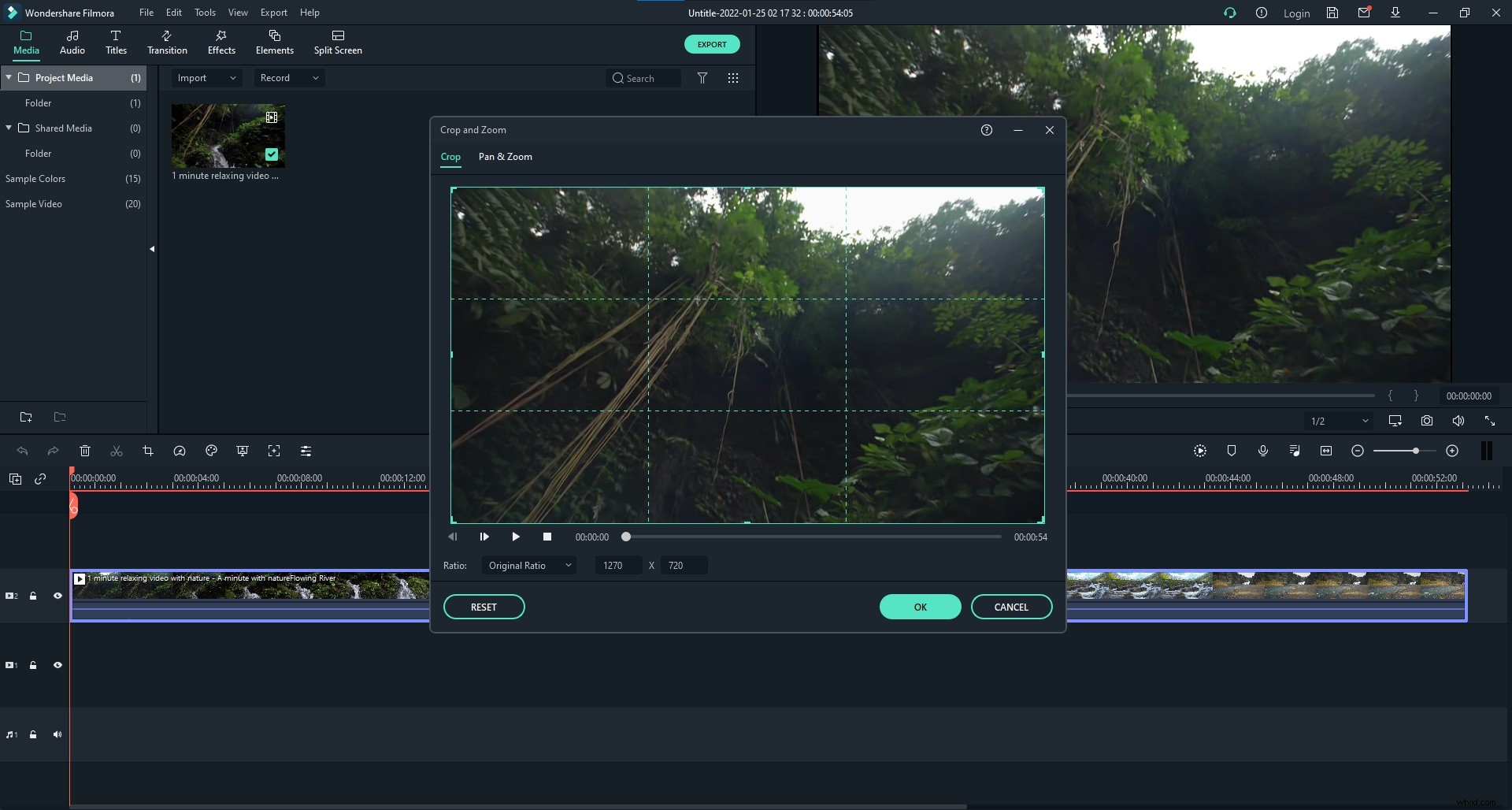Open the Original Ratio dropdown

[x=529, y=565]
